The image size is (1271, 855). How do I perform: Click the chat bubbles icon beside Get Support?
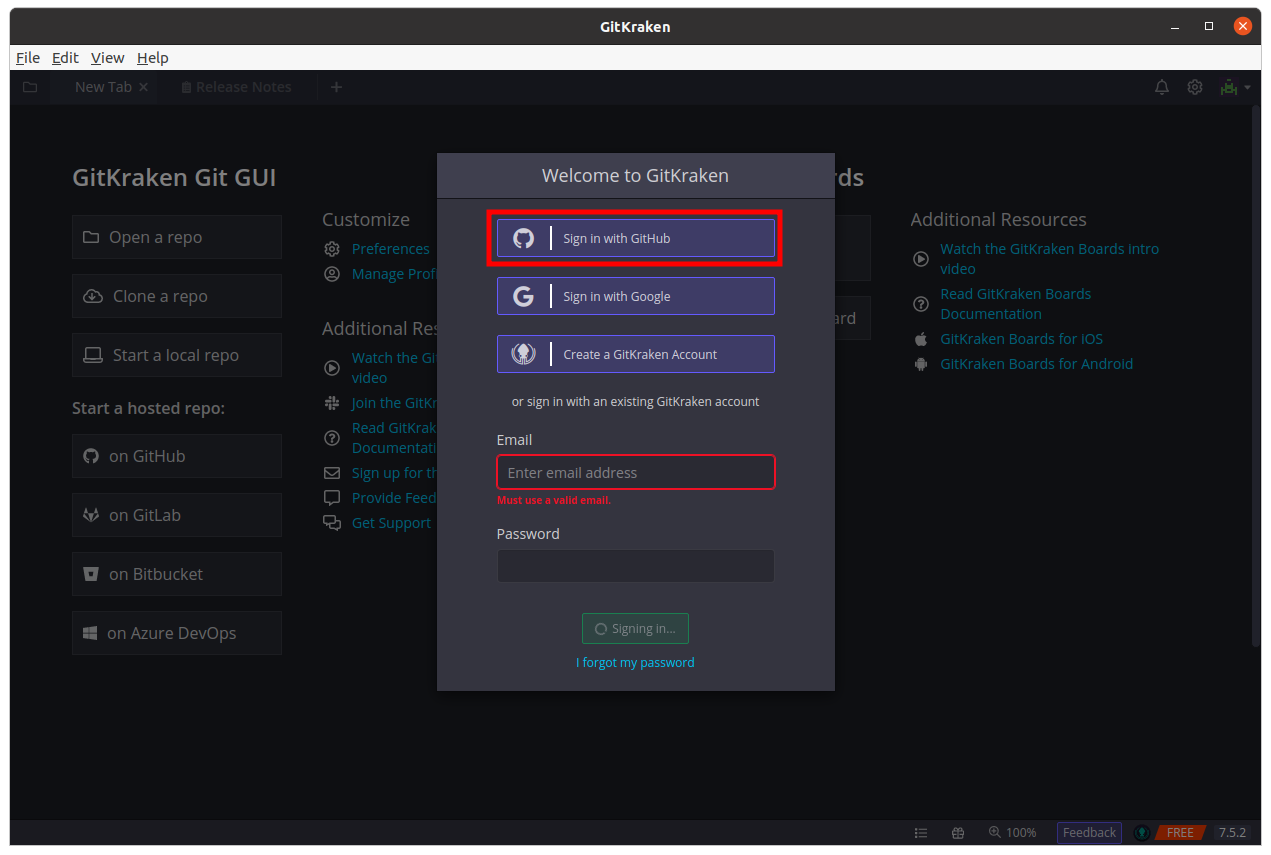click(332, 523)
